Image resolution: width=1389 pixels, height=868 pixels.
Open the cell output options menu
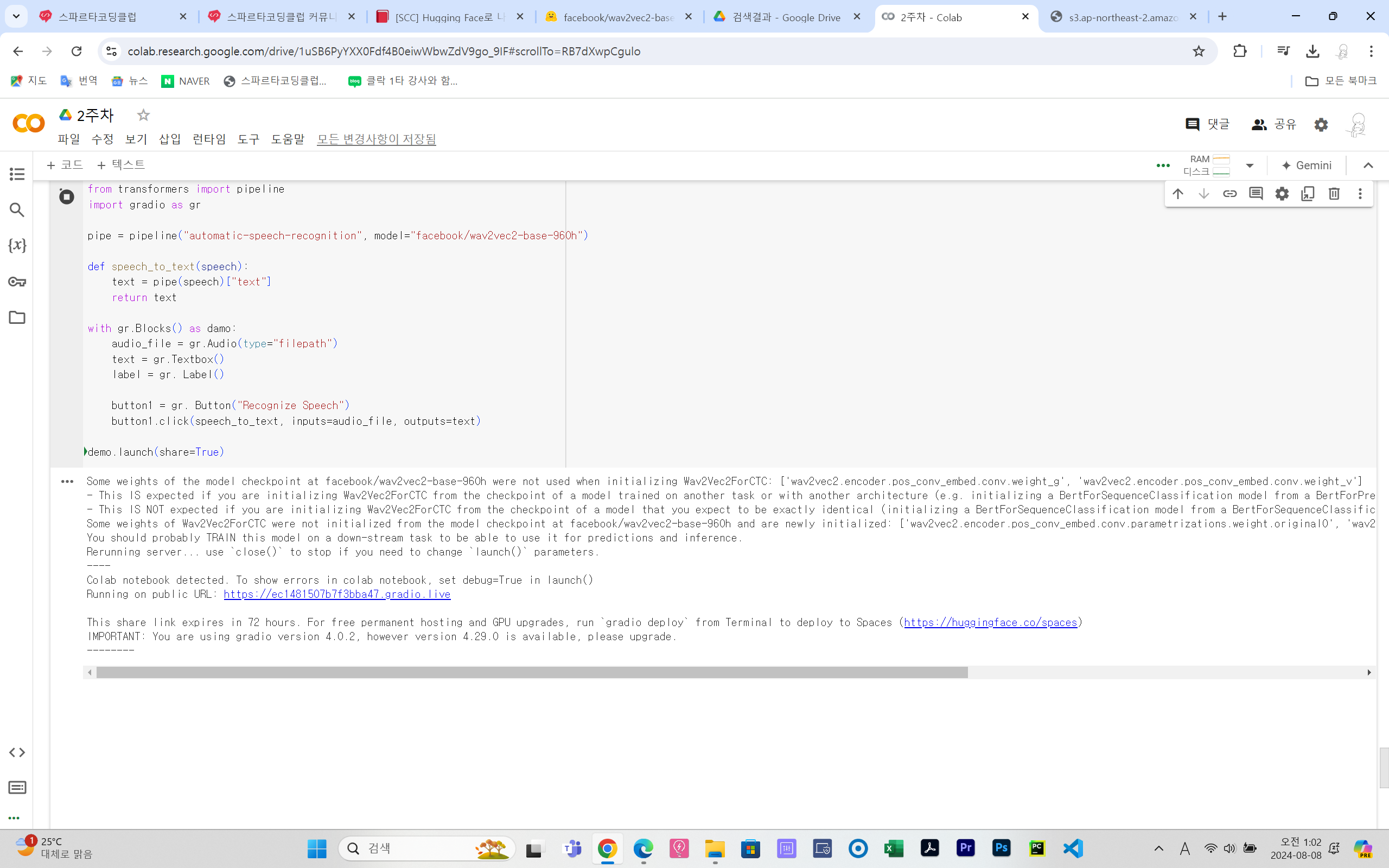pos(67,482)
